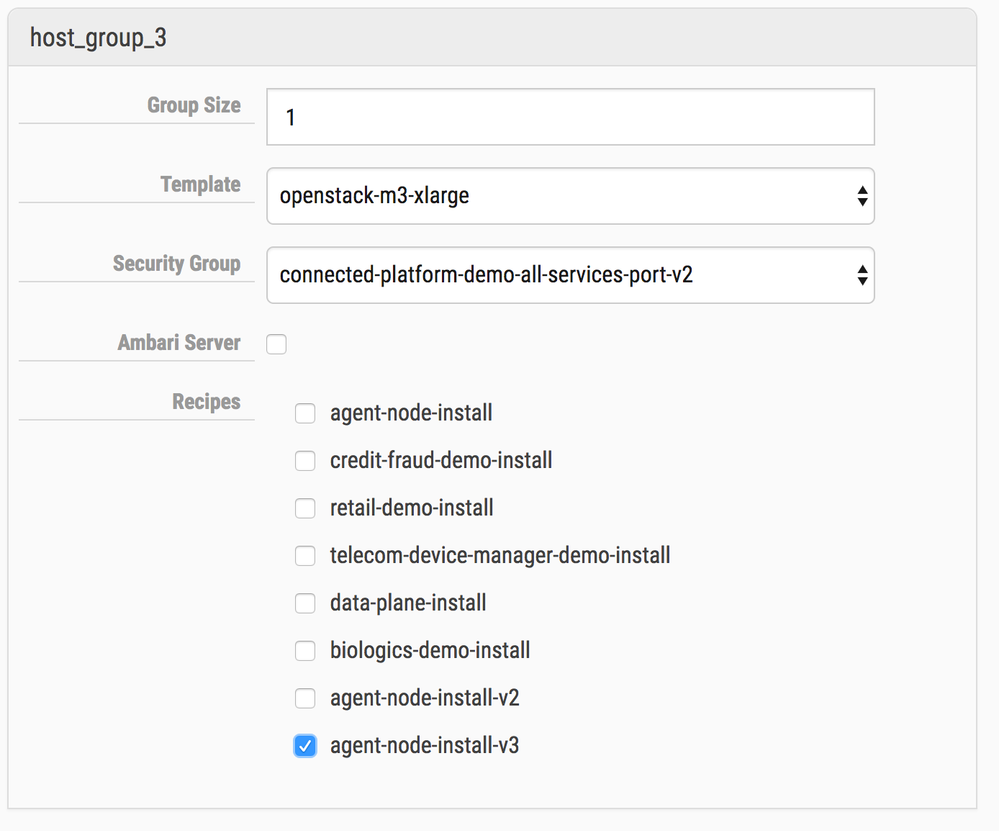This screenshot has width=999, height=831.
Task: Click the Recipes field label
Action: click(206, 402)
